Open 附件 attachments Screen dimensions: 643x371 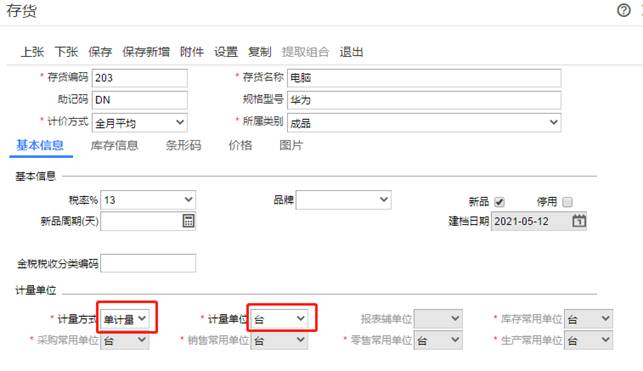pyautogui.click(x=192, y=52)
